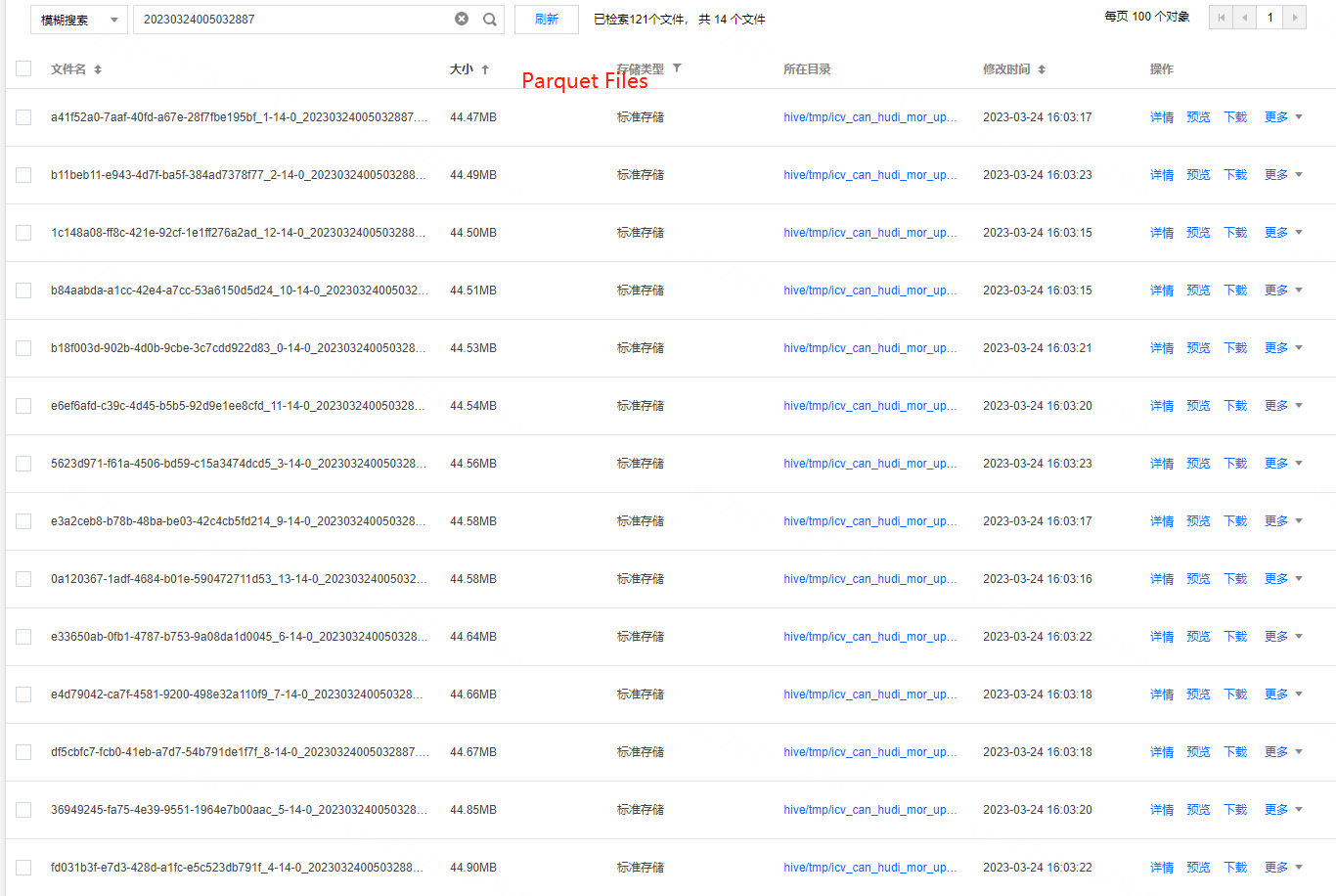Click the timestamp 2023-03-24 16:03:21
This screenshot has height=896, width=1336.
(1038, 348)
